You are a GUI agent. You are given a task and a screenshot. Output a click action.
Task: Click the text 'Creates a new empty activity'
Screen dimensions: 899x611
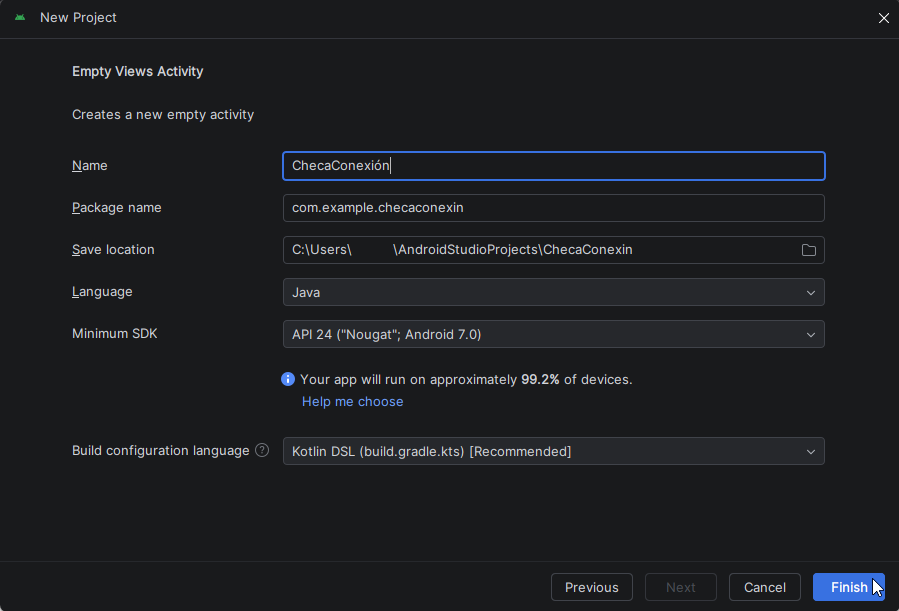click(x=163, y=115)
